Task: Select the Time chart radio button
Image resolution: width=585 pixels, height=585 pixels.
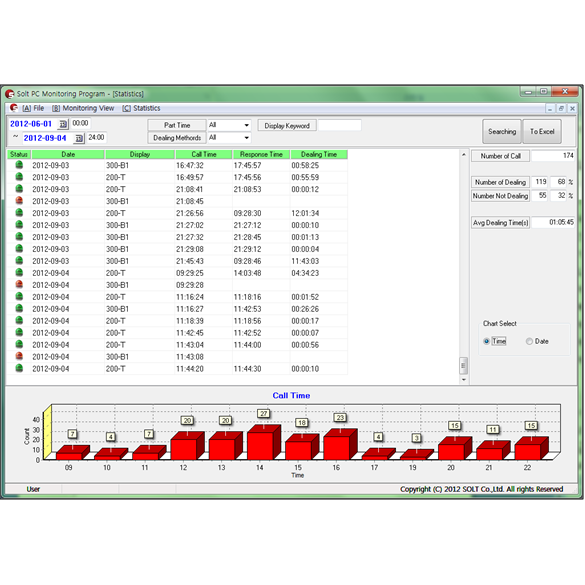Action: (x=486, y=341)
